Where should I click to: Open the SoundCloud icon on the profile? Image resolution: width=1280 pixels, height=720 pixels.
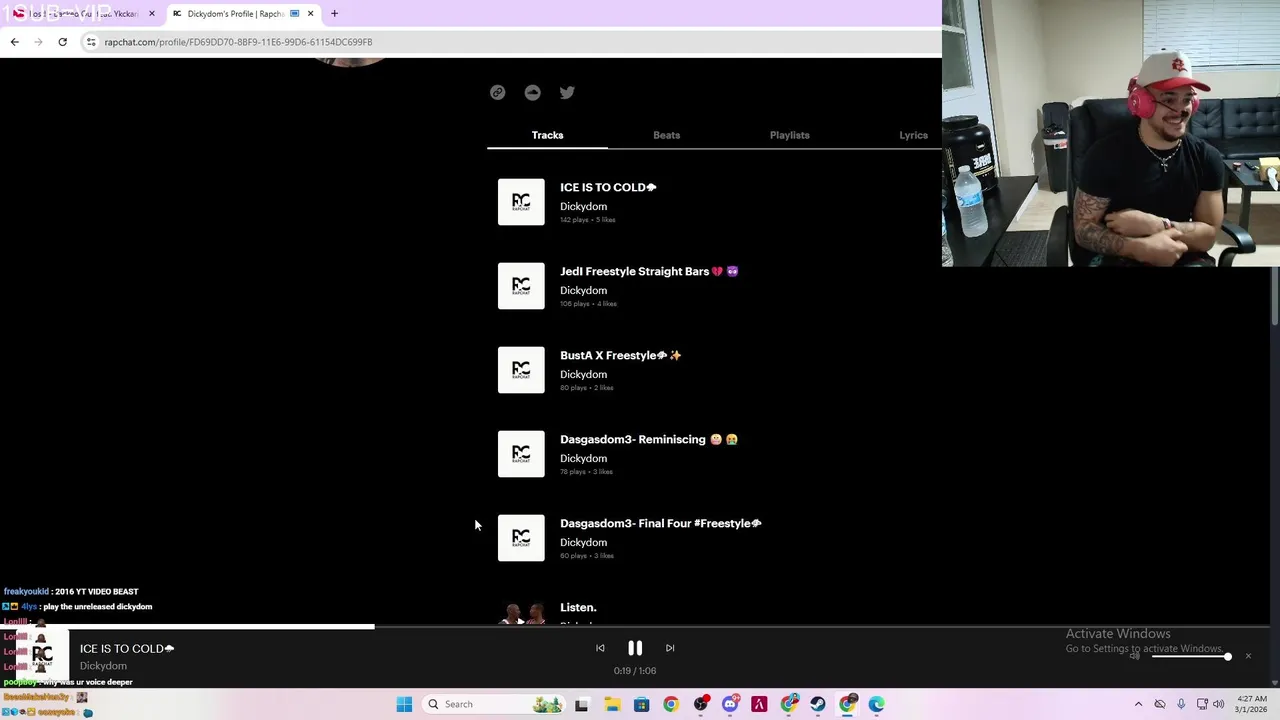click(x=532, y=92)
